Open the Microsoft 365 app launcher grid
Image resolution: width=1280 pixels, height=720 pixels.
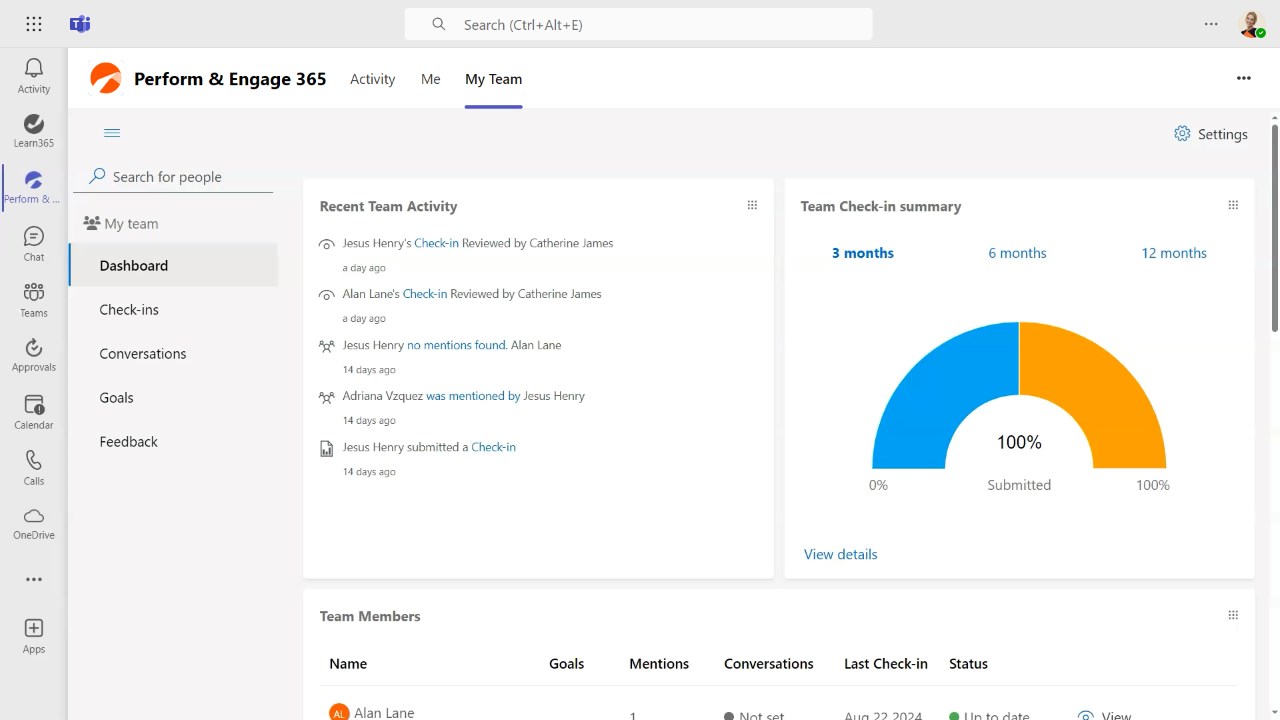33,24
